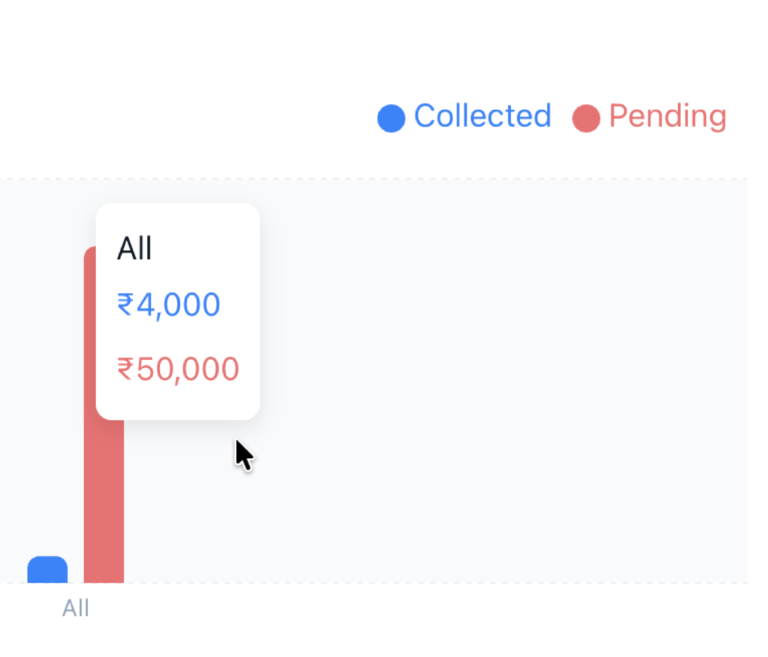The width and height of the screenshot is (768, 657).
Task: Click the blue Collected legend dot
Action: coord(391,118)
